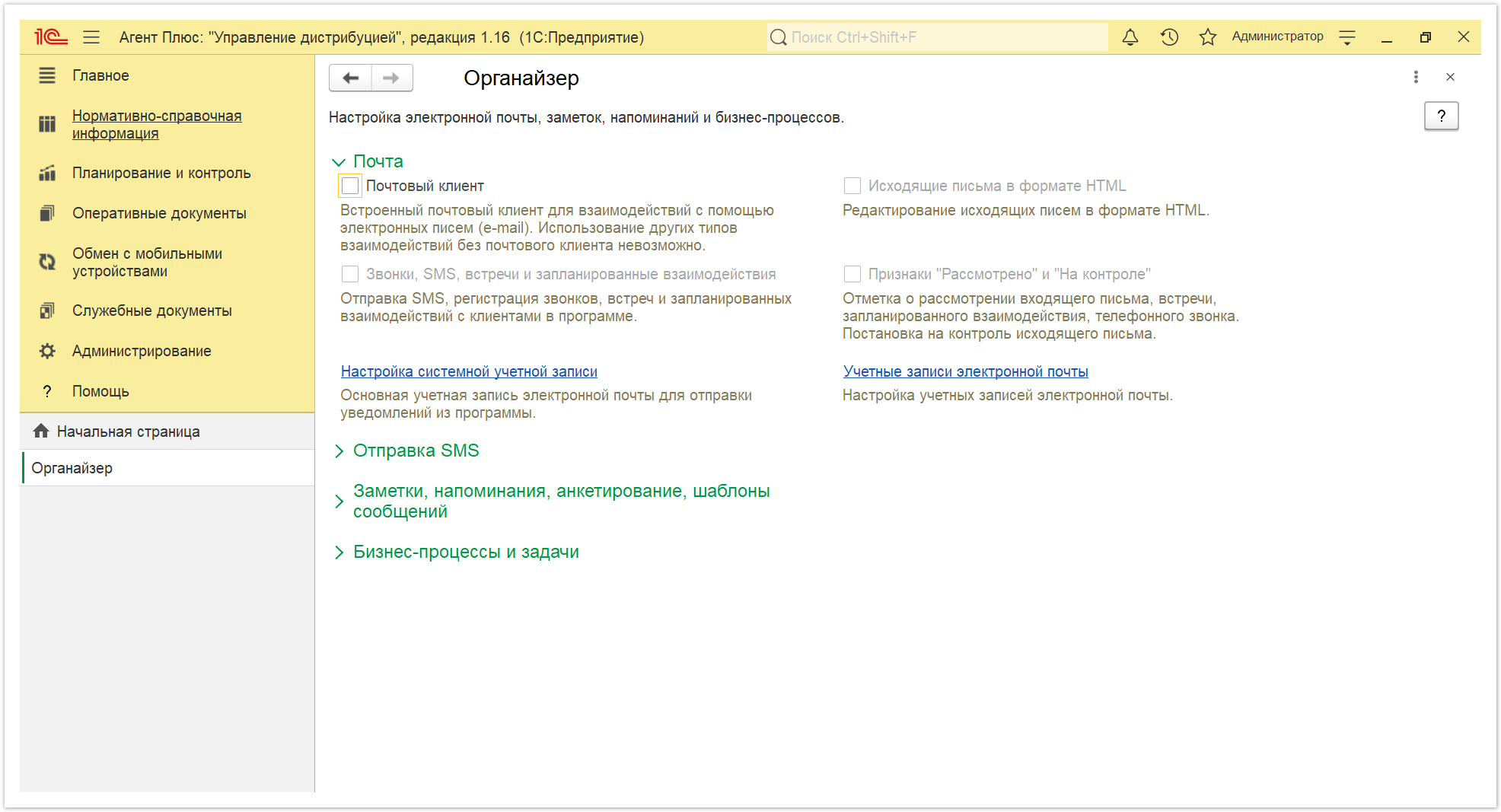Go forward with the right arrow button
The image size is (1501, 812).
392,78
